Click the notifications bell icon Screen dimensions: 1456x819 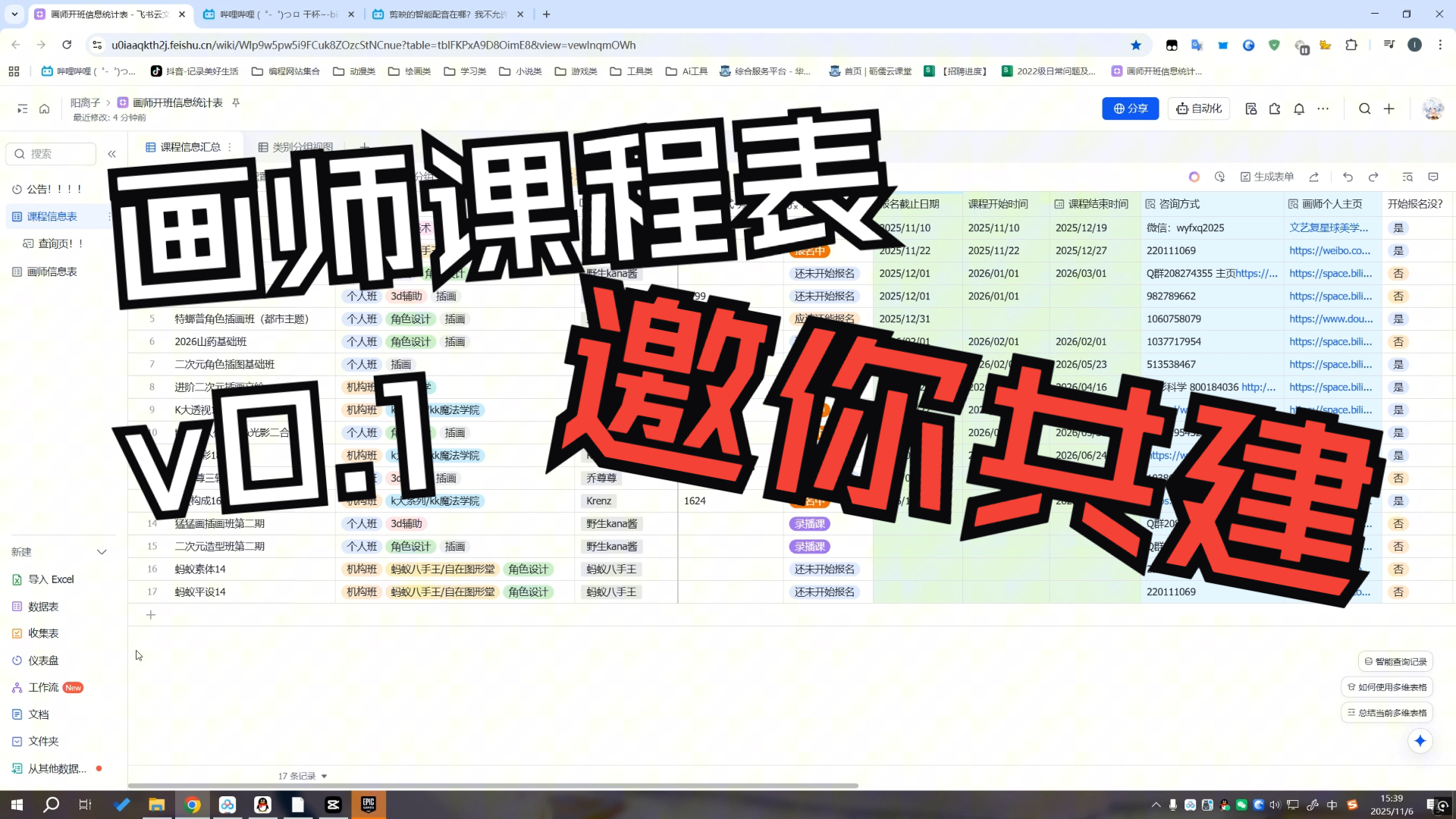pos(1299,108)
